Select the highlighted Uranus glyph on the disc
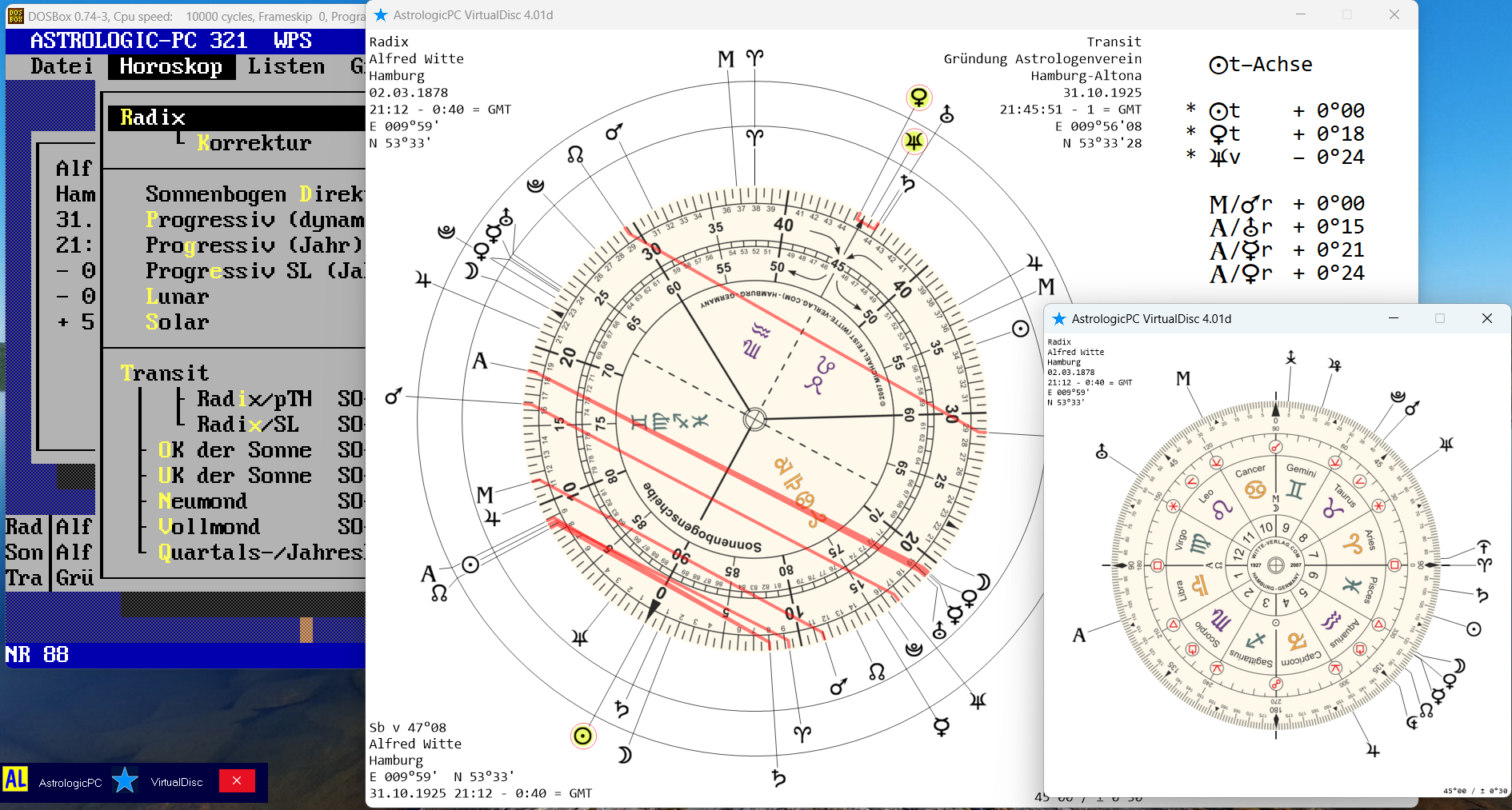The width and height of the screenshot is (1512, 810). tap(914, 140)
